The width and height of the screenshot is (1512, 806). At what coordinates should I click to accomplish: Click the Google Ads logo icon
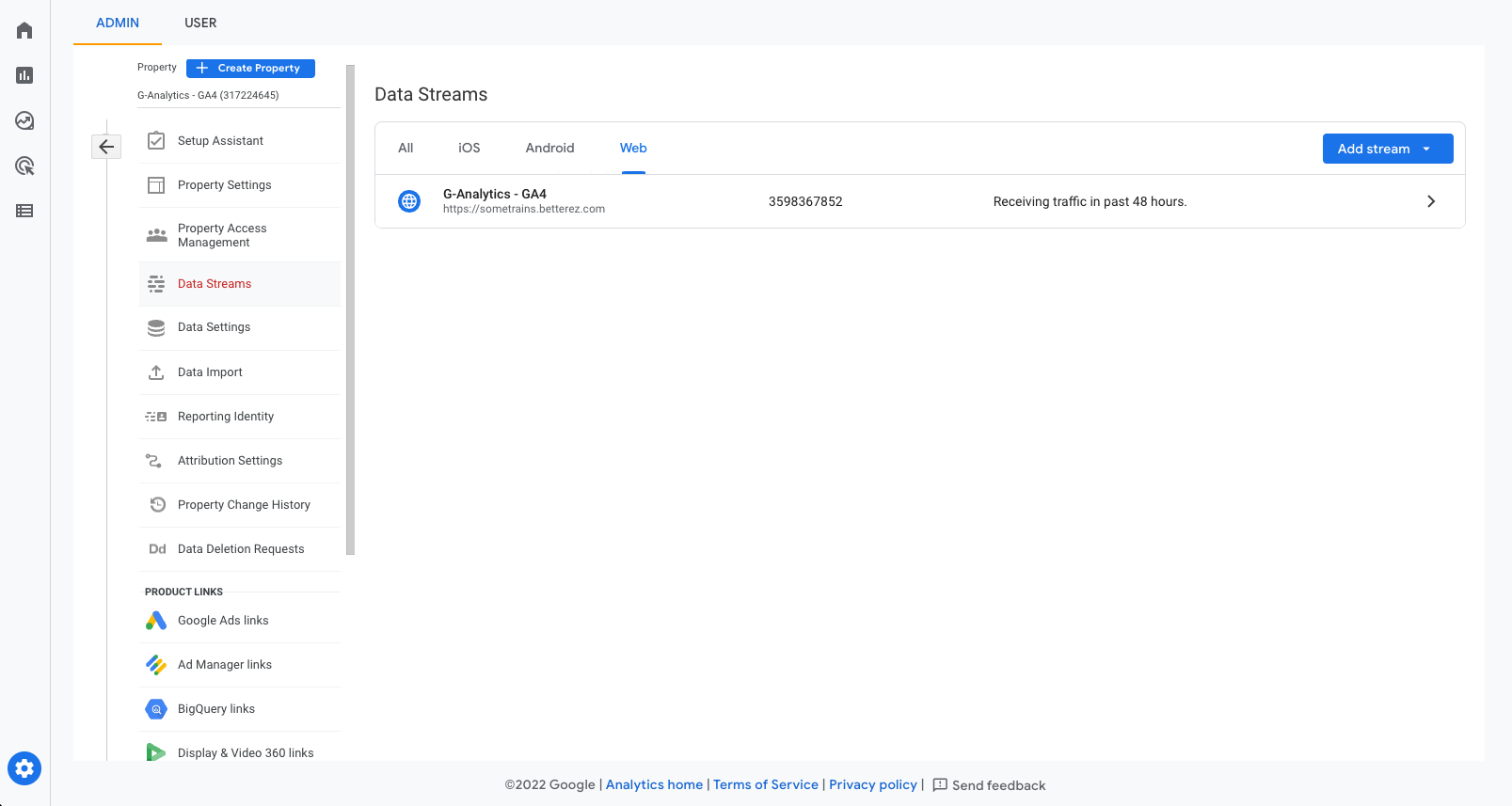pyautogui.click(x=156, y=621)
